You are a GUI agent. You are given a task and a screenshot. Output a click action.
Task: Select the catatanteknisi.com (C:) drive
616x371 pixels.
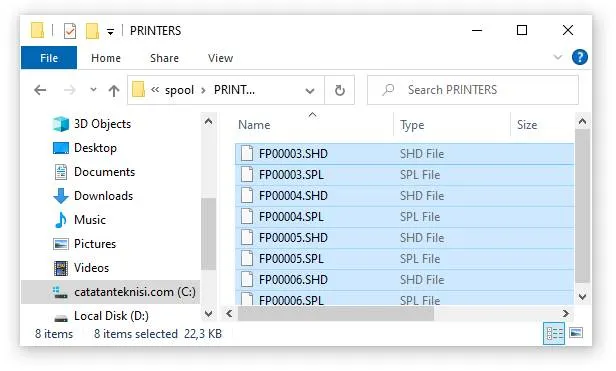tap(110, 292)
